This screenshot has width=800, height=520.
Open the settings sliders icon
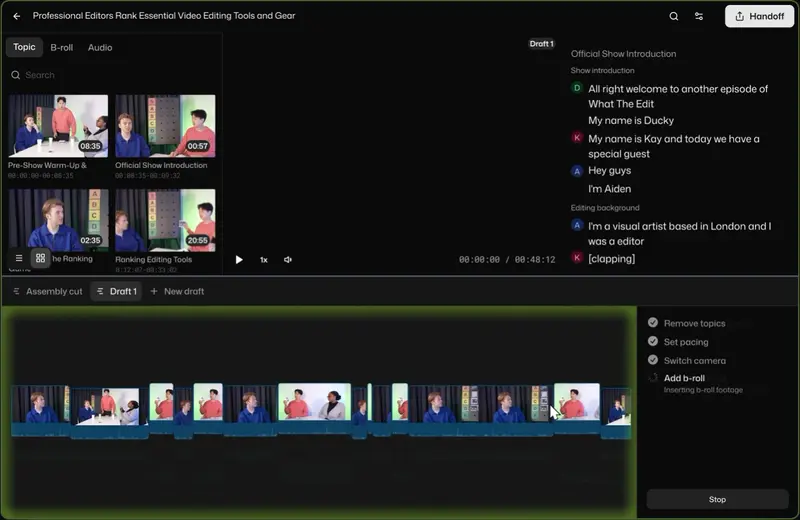[699, 16]
